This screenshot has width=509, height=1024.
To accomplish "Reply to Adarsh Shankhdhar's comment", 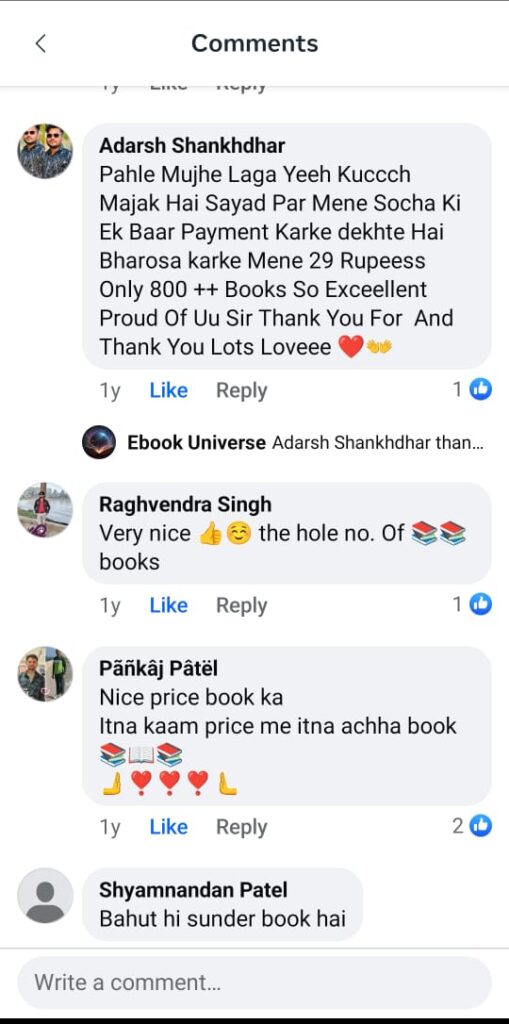I will click(242, 391).
